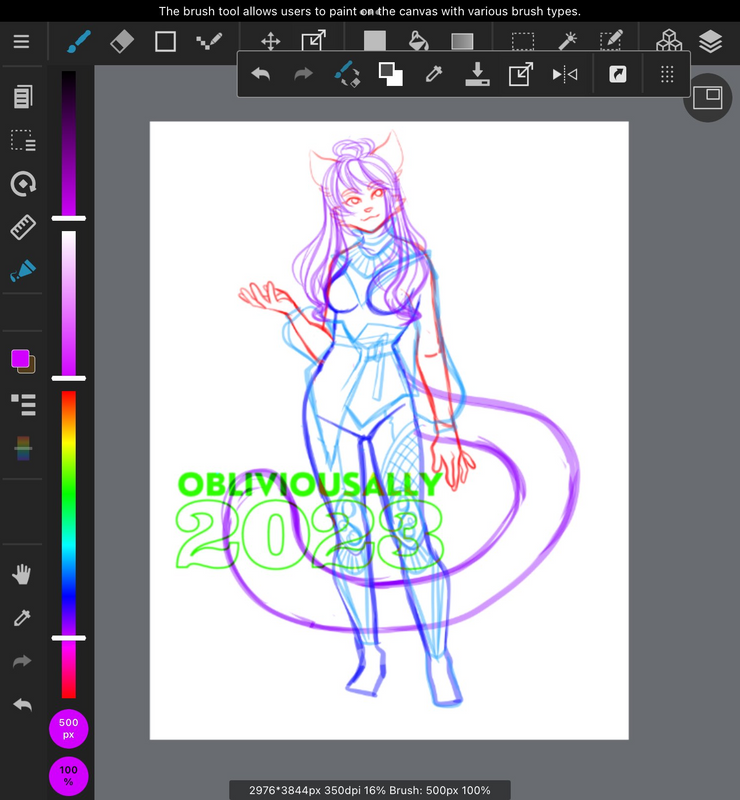Open the Materials cubes panel
Viewport: 740px width, 800px height.
tap(669, 40)
